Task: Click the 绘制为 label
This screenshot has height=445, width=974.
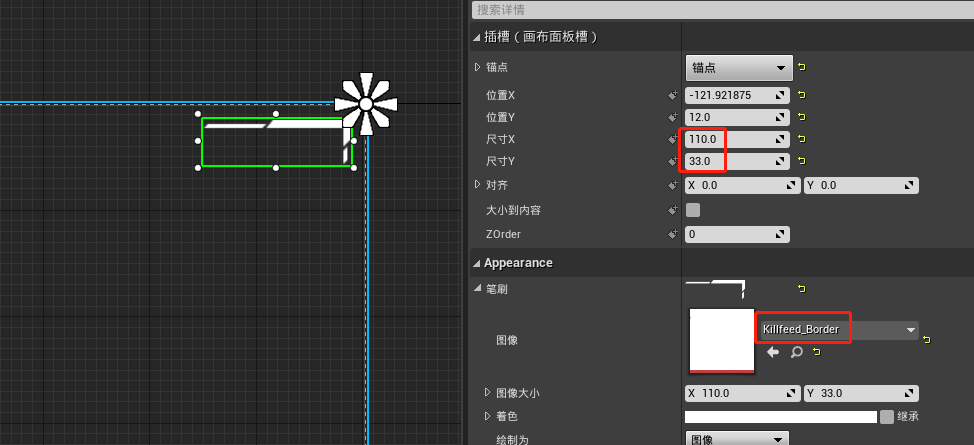Action: (512, 439)
